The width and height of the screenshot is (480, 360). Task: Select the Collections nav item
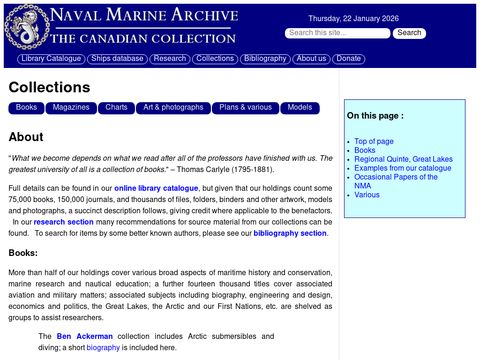click(215, 59)
